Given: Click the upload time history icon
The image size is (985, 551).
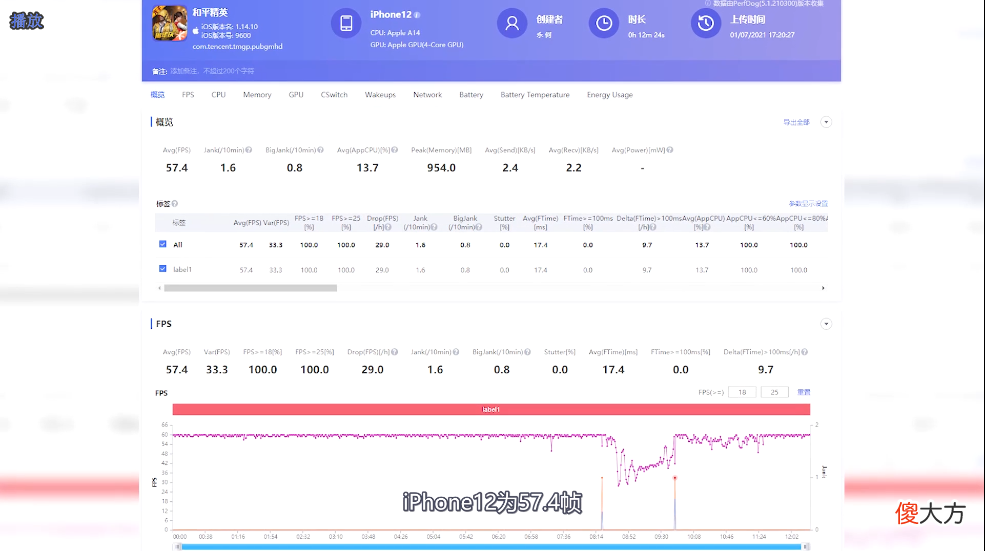Looking at the screenshot, I should pyautogui.click(x=705, y=23).
